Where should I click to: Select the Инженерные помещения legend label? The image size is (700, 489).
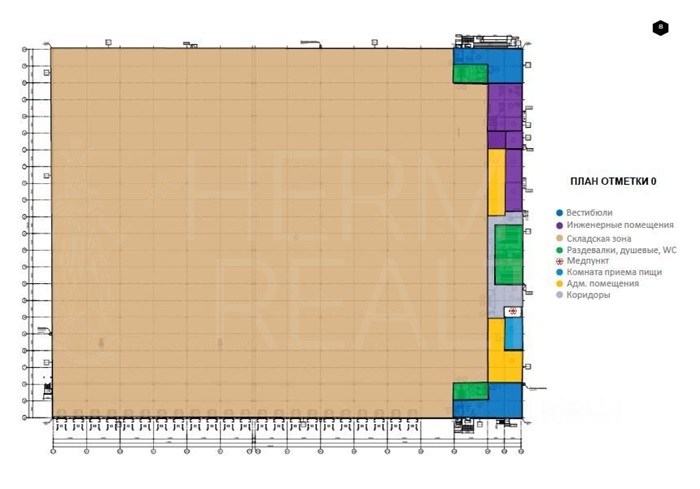pyautogui.click(x=614, y=225)
